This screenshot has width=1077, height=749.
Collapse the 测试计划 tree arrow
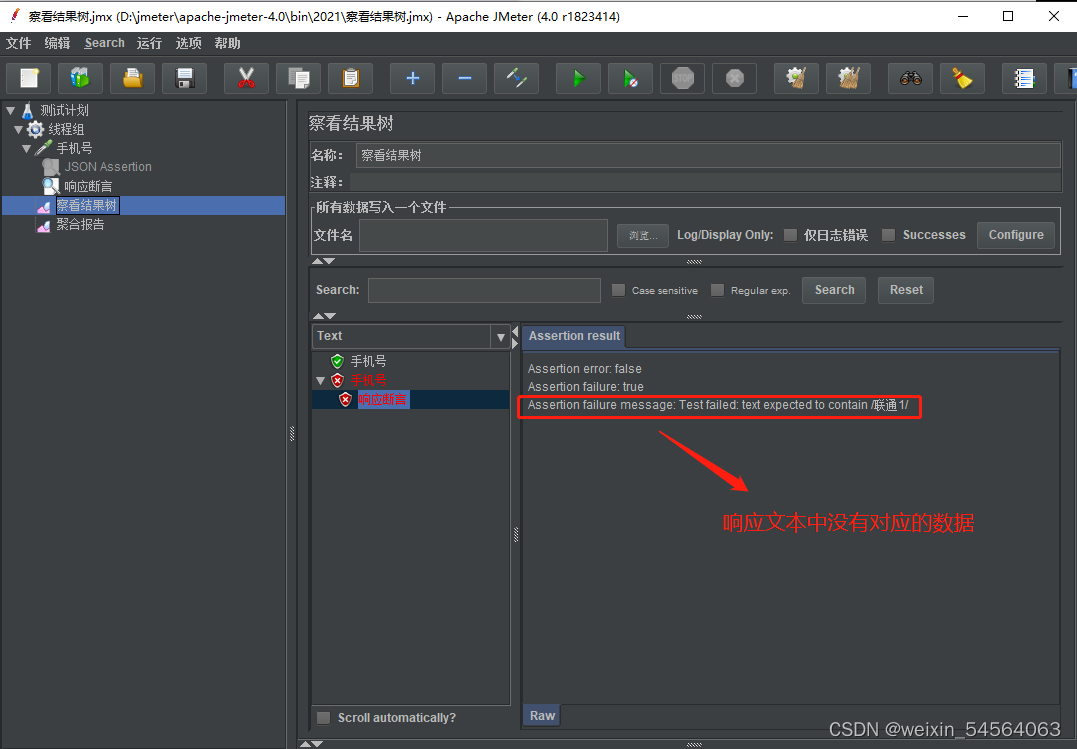[x=11, y=110]
